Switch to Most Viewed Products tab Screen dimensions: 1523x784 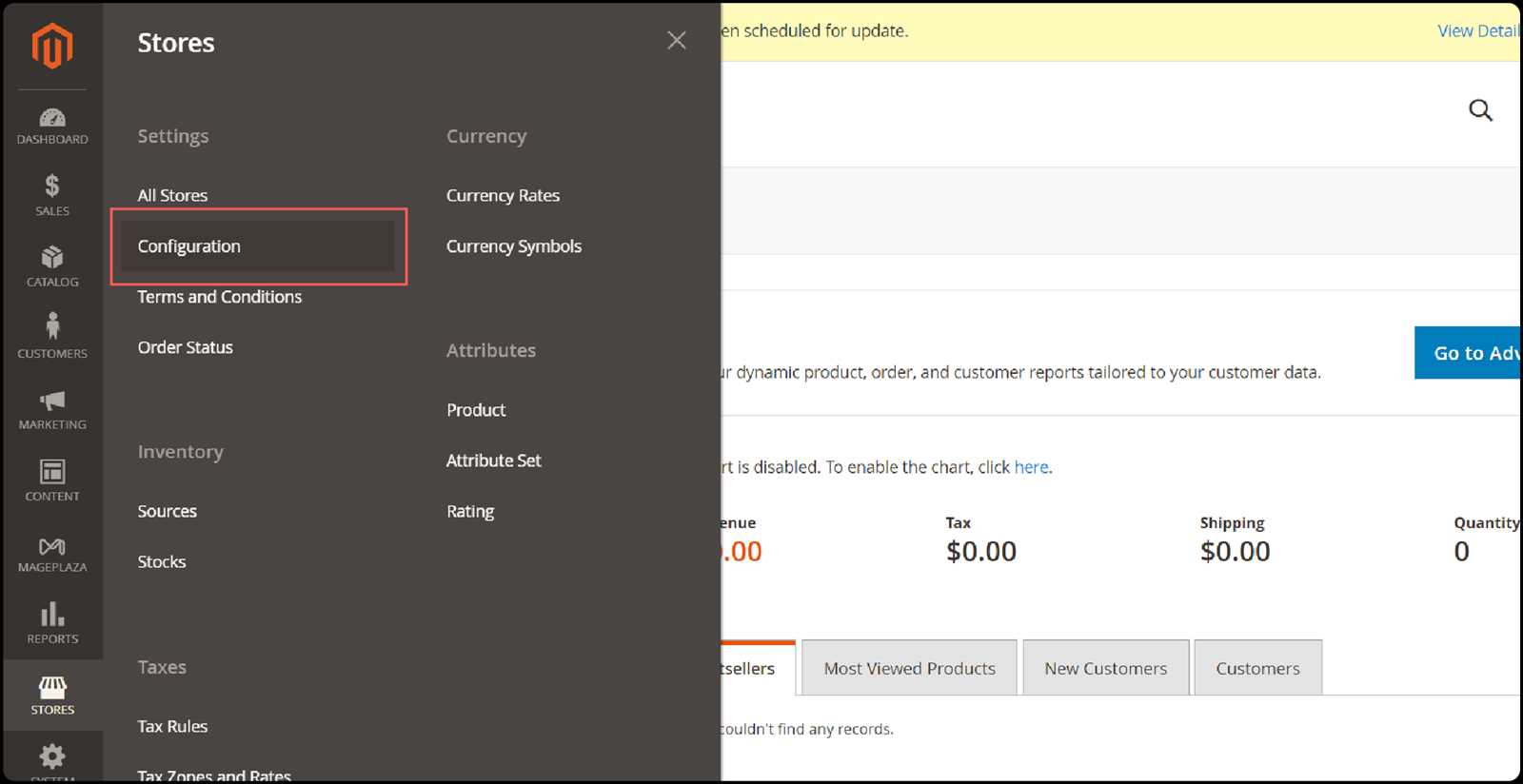click(x=909, y=668)
